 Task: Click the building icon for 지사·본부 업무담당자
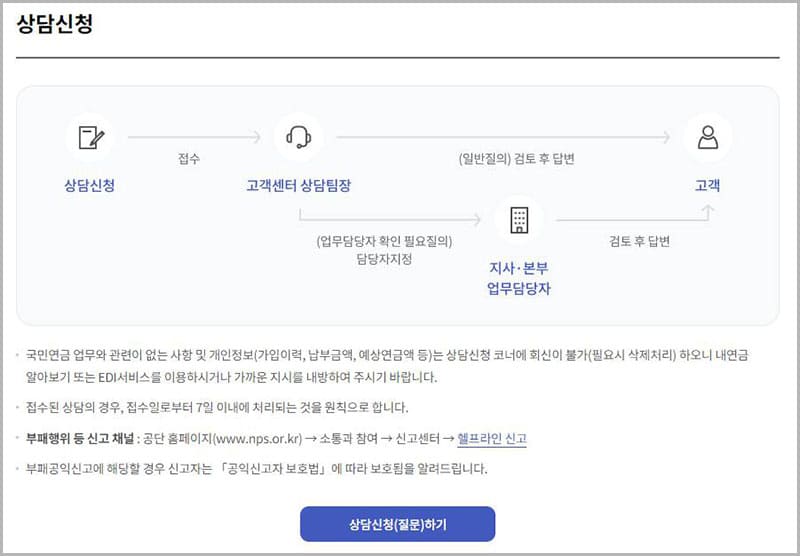pos(519,220)
